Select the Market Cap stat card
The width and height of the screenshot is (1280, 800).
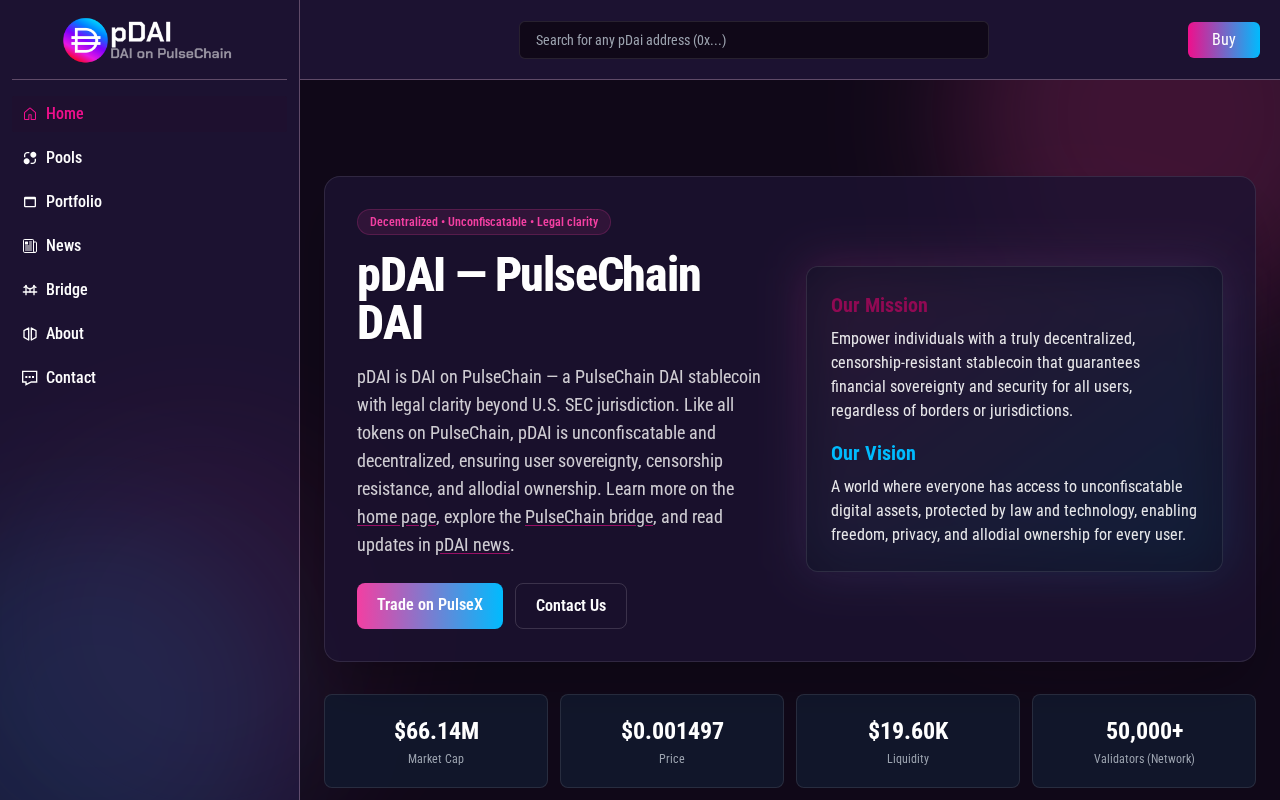click(x=436, y=741)
